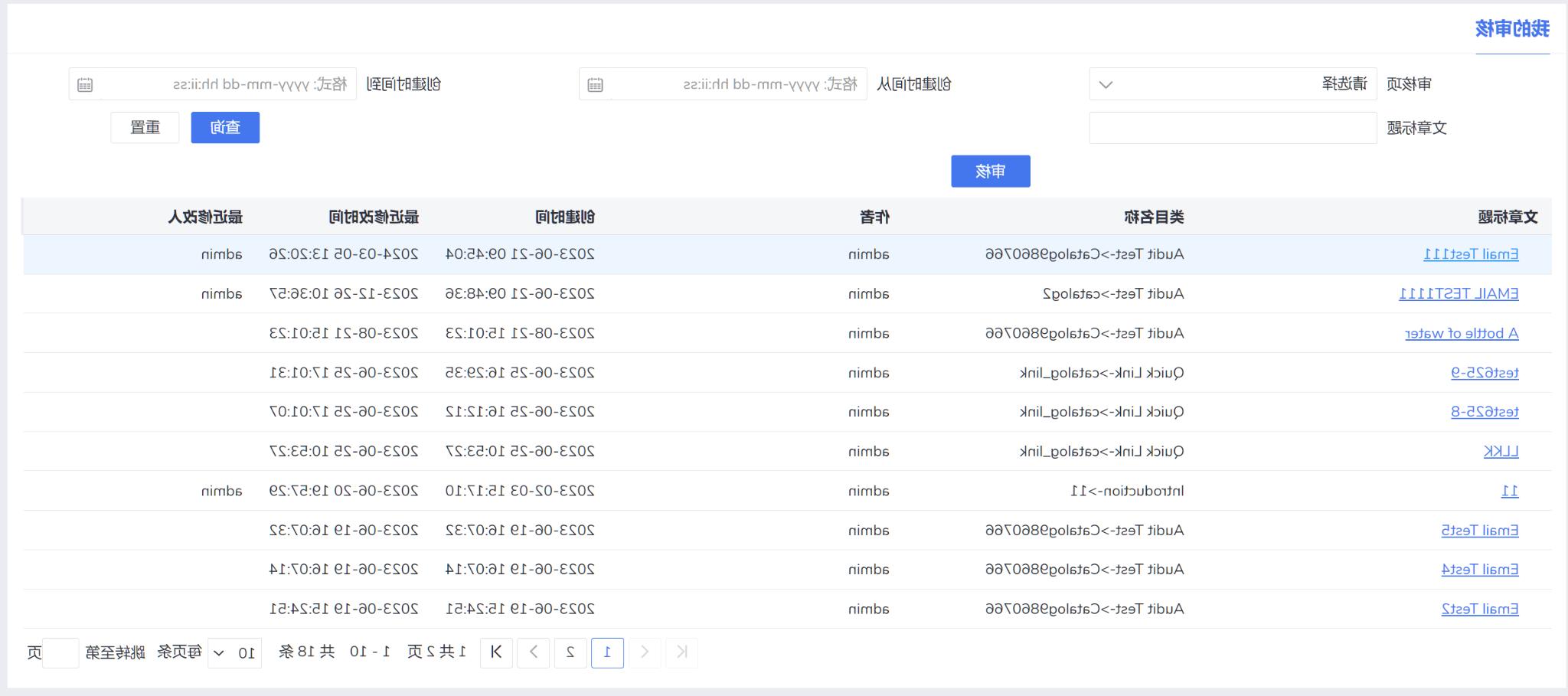Focus the 文章标题 text input
Screen dimensions: 1568x696
[1233, 128]
